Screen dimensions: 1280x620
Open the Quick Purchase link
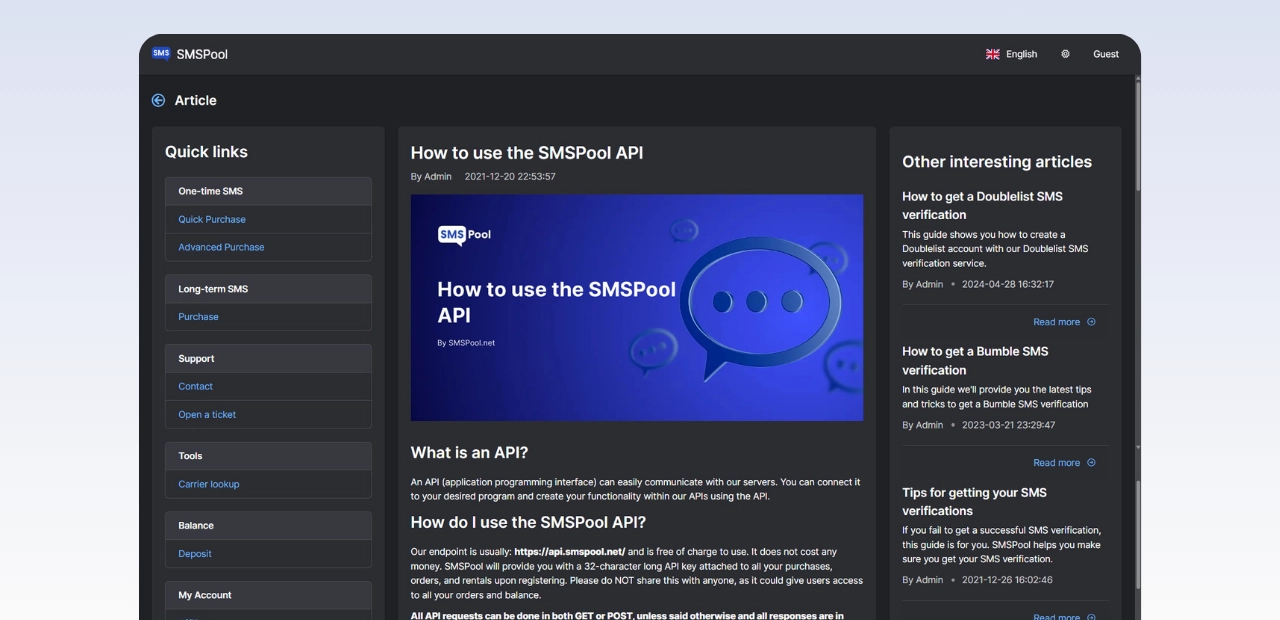tap(212, 219)
